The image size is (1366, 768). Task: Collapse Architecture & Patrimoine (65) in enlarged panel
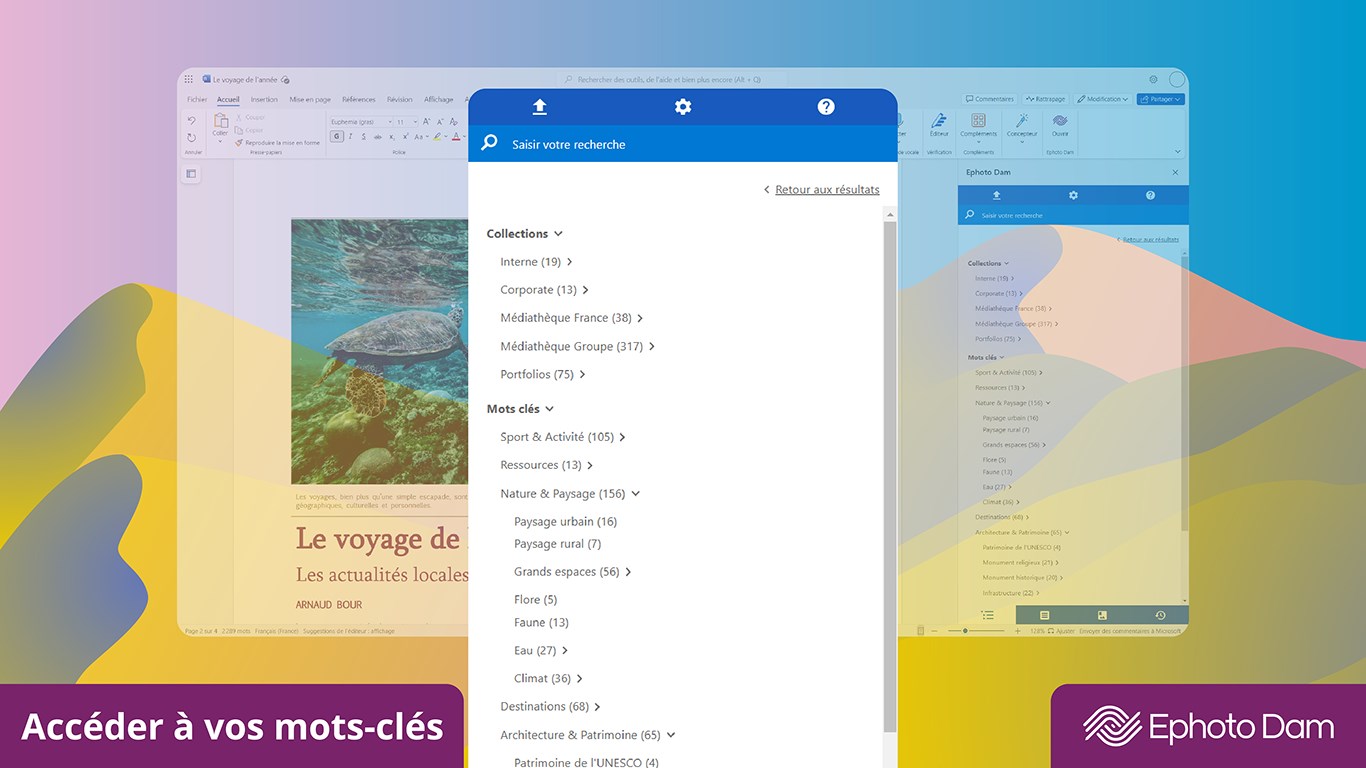[671, 735]
